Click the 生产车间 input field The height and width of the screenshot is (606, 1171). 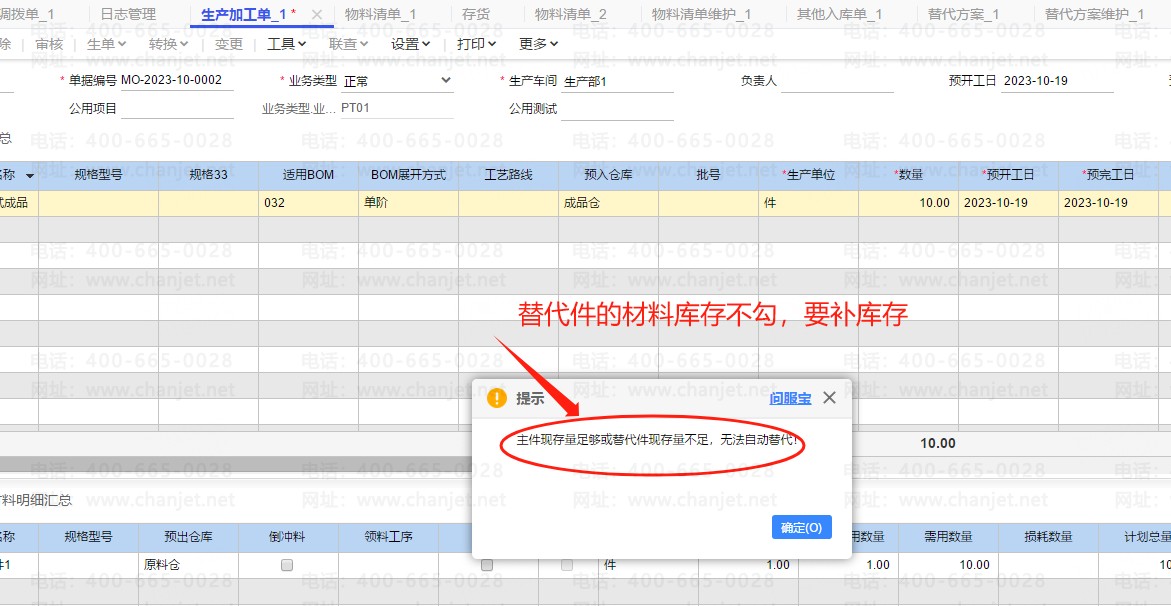click(617, 81)
